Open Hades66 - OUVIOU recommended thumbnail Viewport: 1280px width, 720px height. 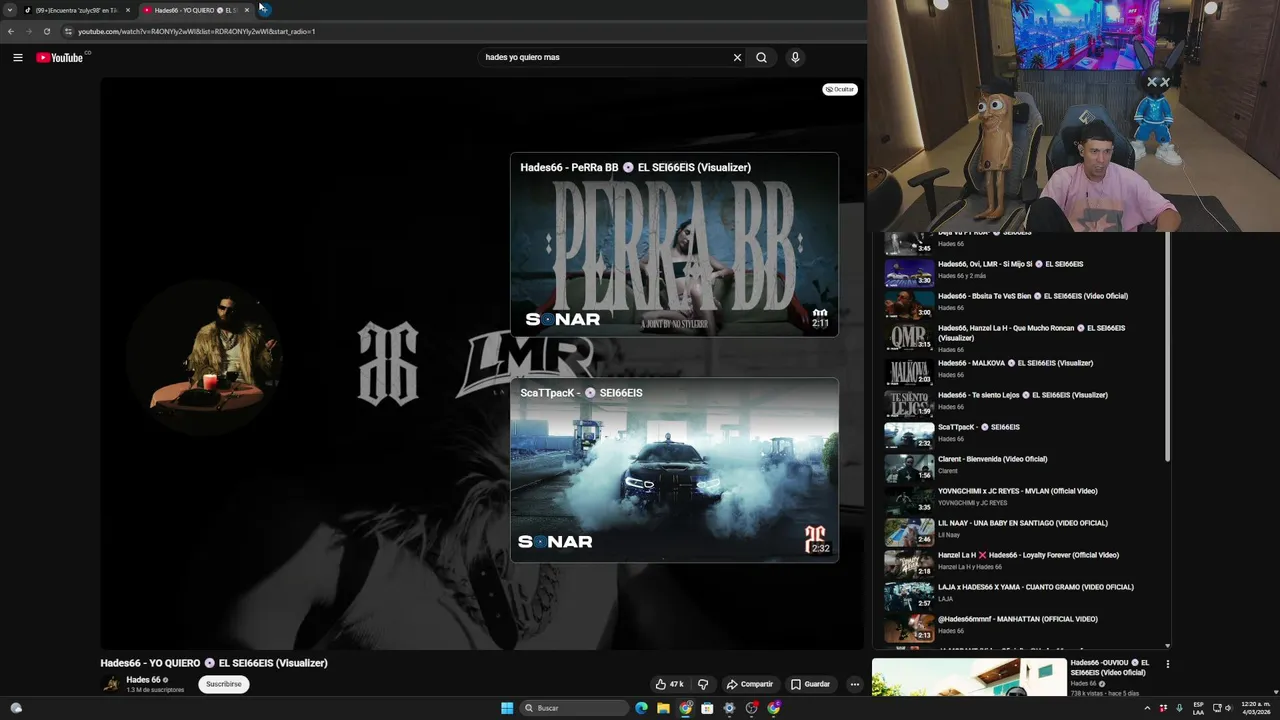pyautogui.click(x=969, y=677)
